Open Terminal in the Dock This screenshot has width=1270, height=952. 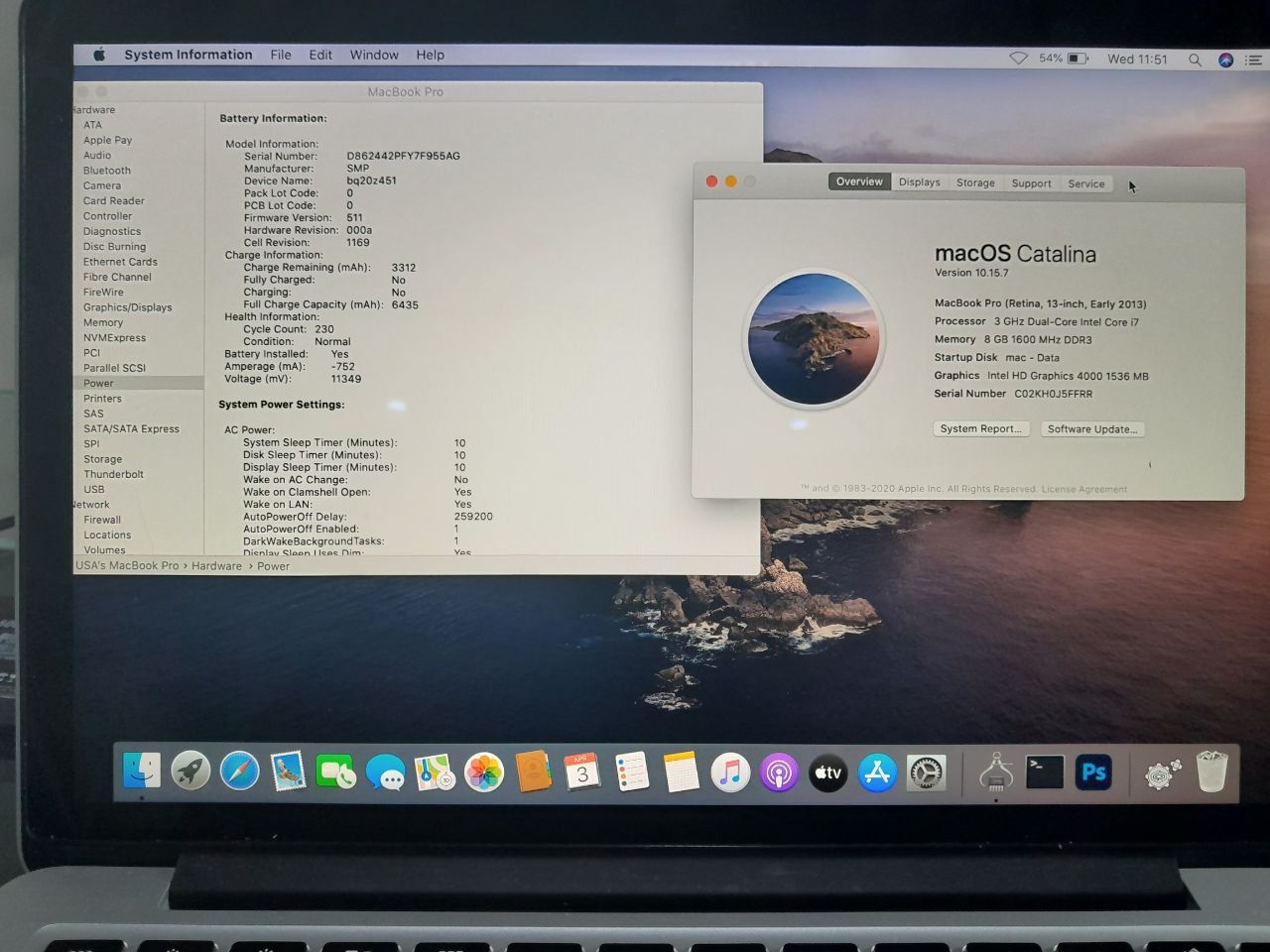click(1045, 773)
